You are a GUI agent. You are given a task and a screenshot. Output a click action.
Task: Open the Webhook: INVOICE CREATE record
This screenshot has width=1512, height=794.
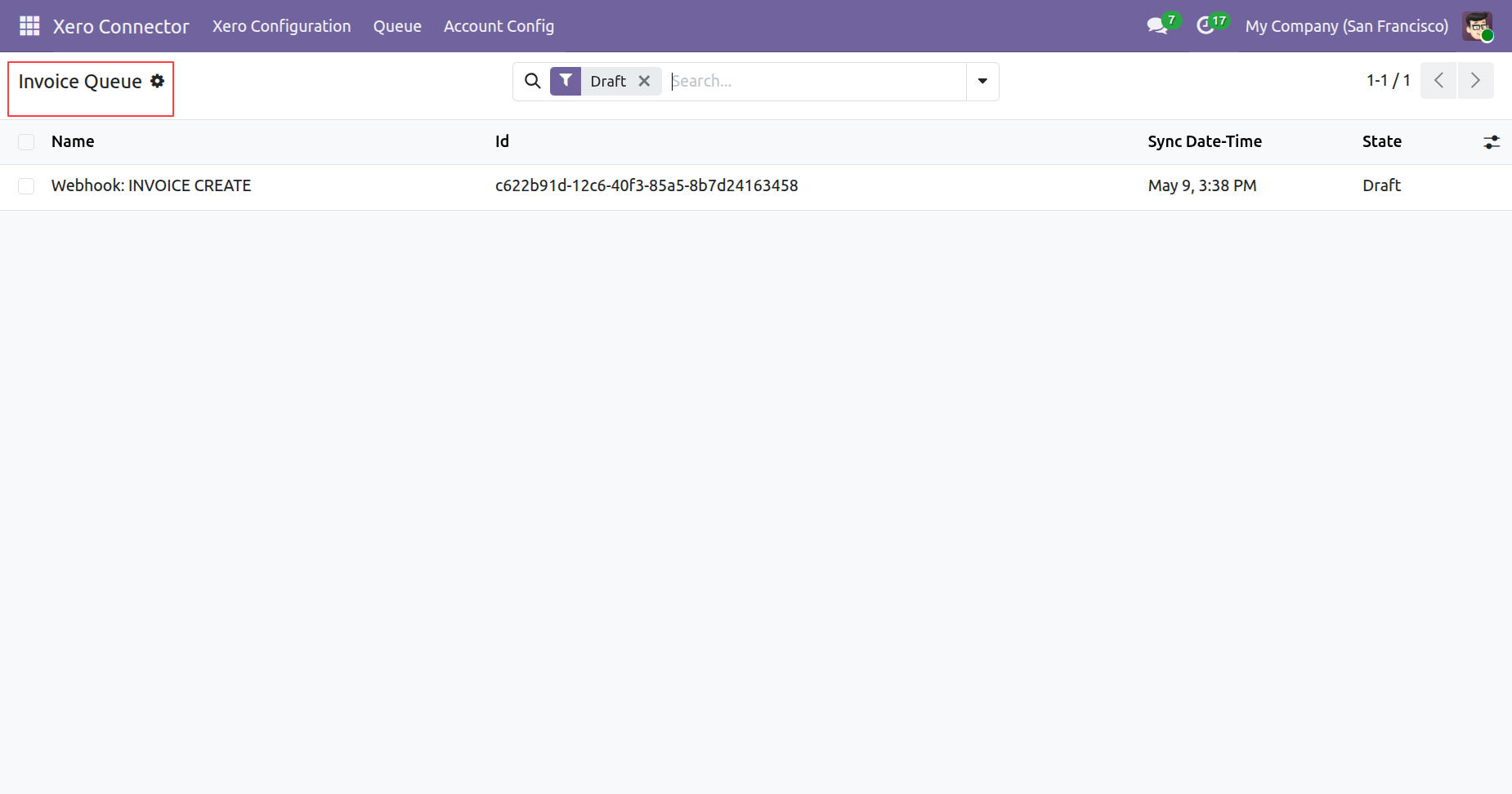point(151,185)
